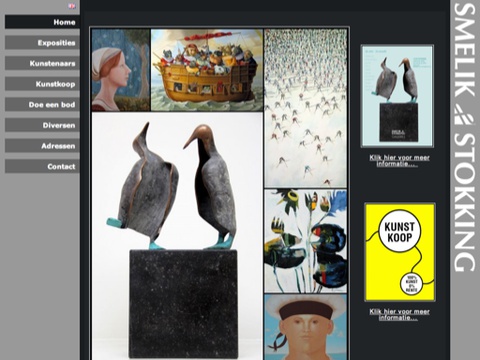Screen dimensions: 480x360
Task: Click the sailor with hat painting
Action: [x=306, y=327]
